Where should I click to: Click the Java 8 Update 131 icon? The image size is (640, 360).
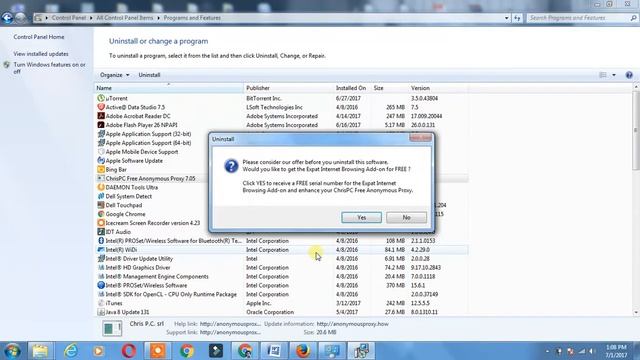coord(101,312)
